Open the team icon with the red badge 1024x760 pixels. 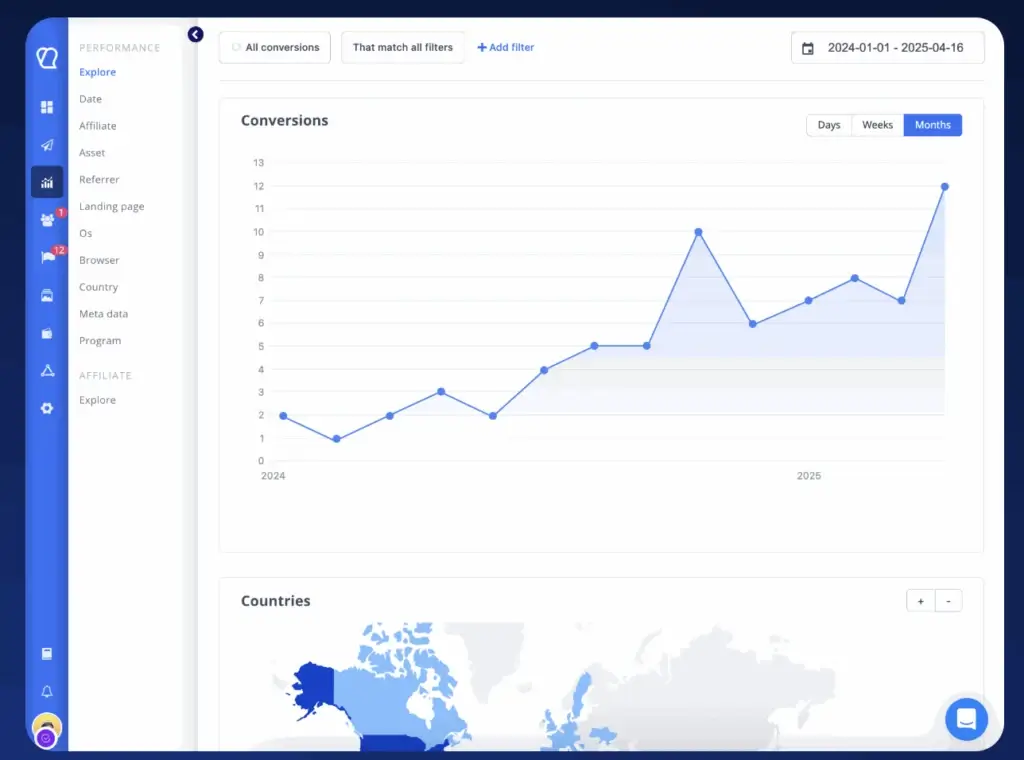coord(45,220)
